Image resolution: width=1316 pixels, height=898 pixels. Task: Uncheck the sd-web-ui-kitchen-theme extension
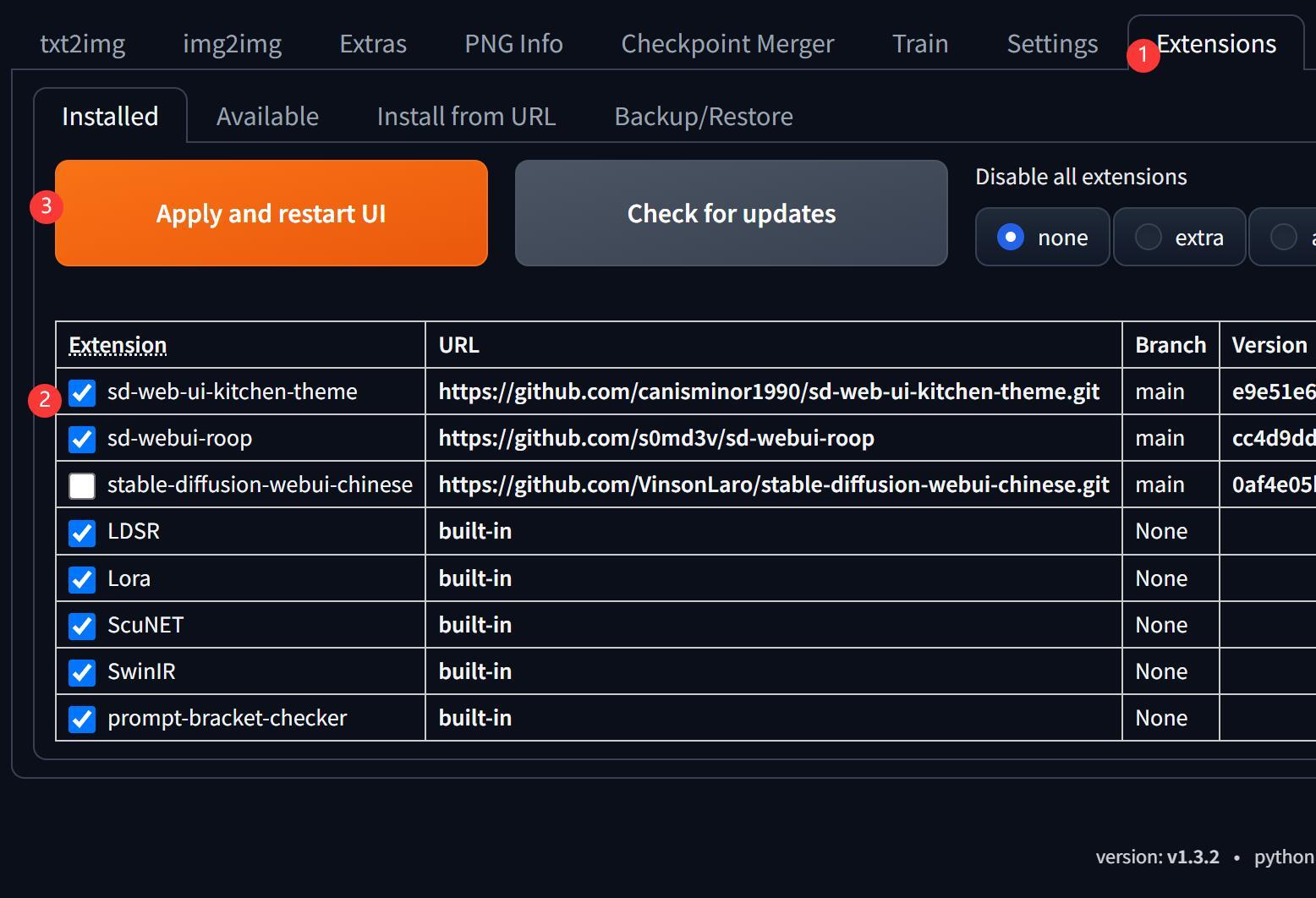[x=82, y=392]
